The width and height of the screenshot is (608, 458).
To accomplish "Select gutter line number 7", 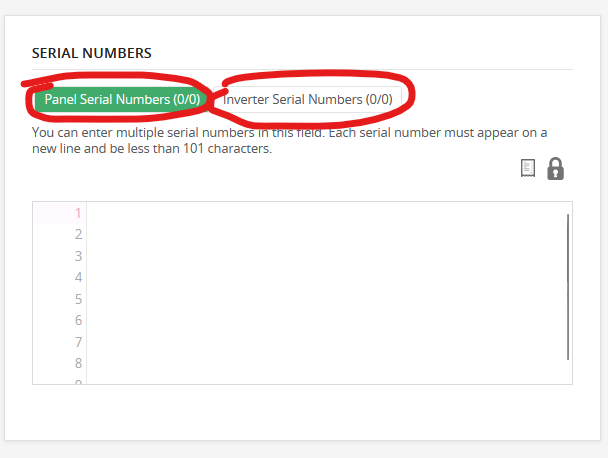I will (77, 342).
